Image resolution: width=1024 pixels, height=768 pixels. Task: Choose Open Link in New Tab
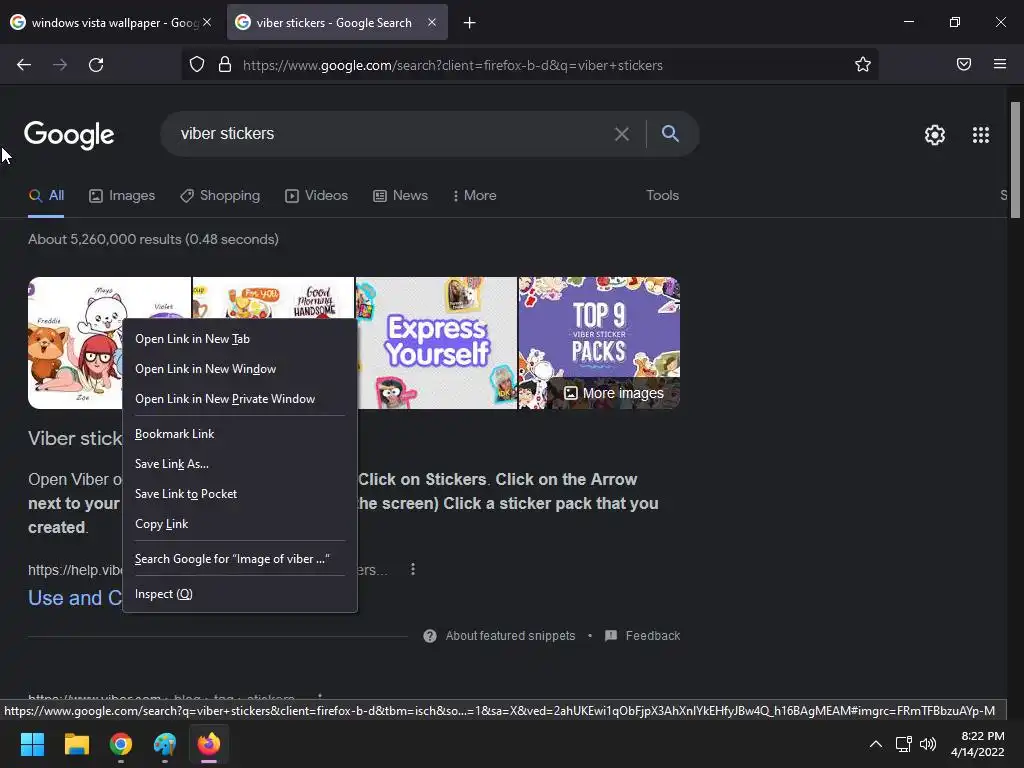pos(240,339)
